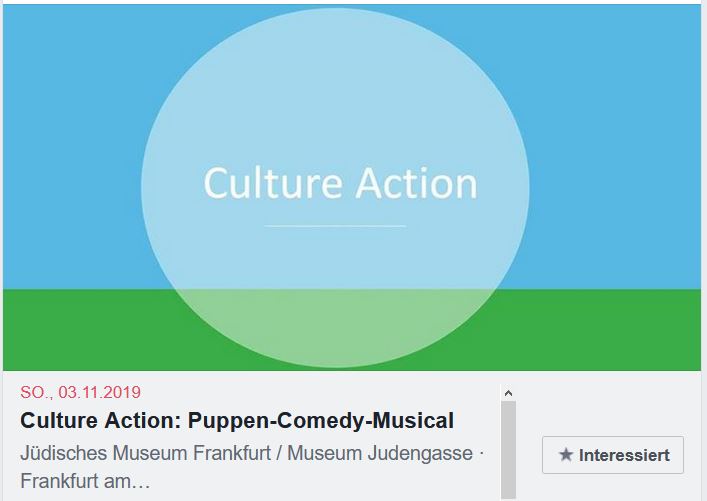Click the word Jüdisches in the location line
This screenshot has width=707, height=501.
[63, 453]
